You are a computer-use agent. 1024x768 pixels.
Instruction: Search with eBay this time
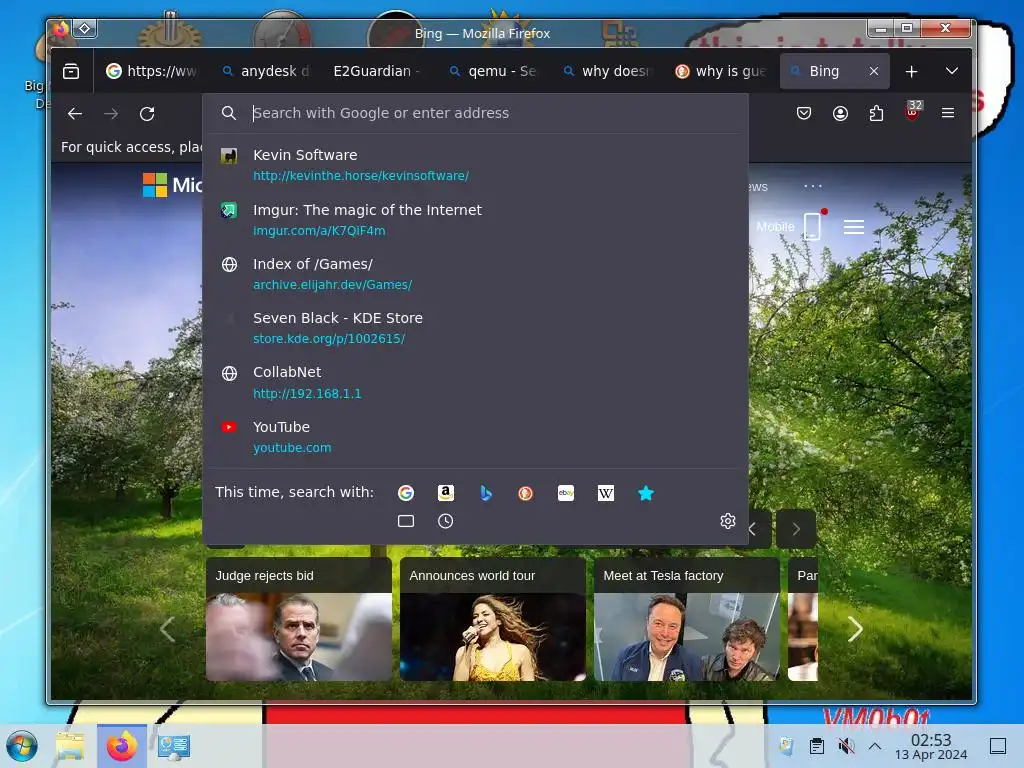(x=566, y=493)
